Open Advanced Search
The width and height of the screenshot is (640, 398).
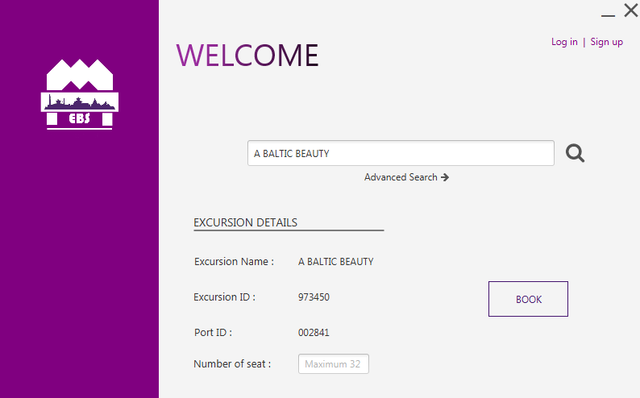[x=407, y=177]
